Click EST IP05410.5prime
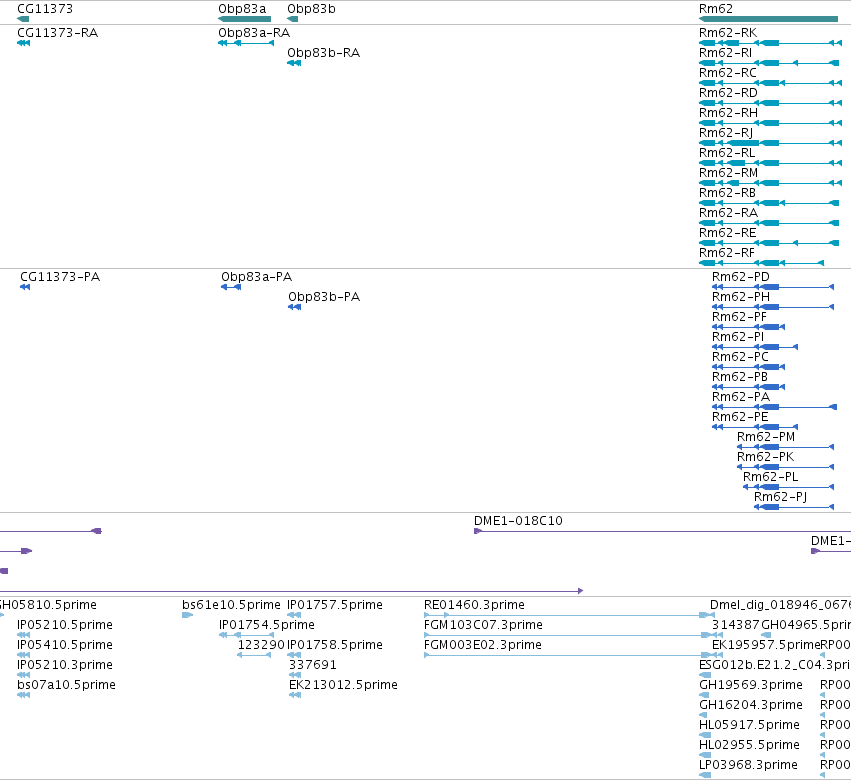Image resolution: width=851 pixels, height=780 pixels. tap(65, 645)
